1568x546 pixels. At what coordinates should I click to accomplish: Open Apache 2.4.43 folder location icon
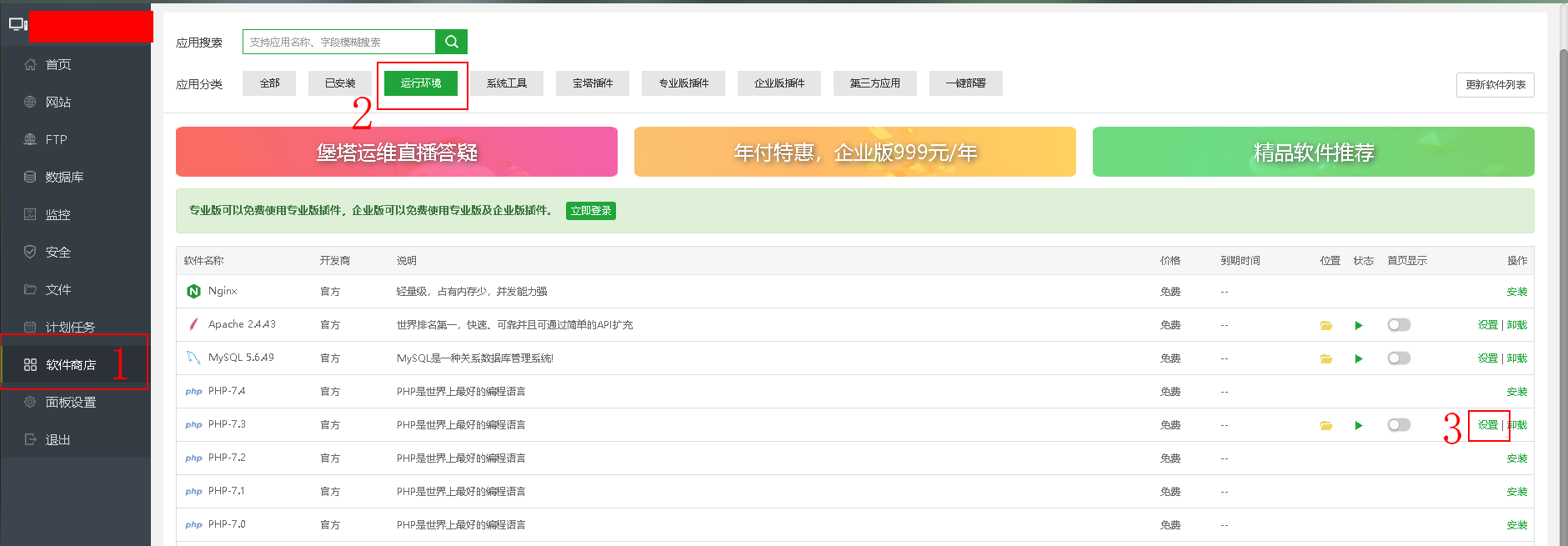pos(1325,325)
